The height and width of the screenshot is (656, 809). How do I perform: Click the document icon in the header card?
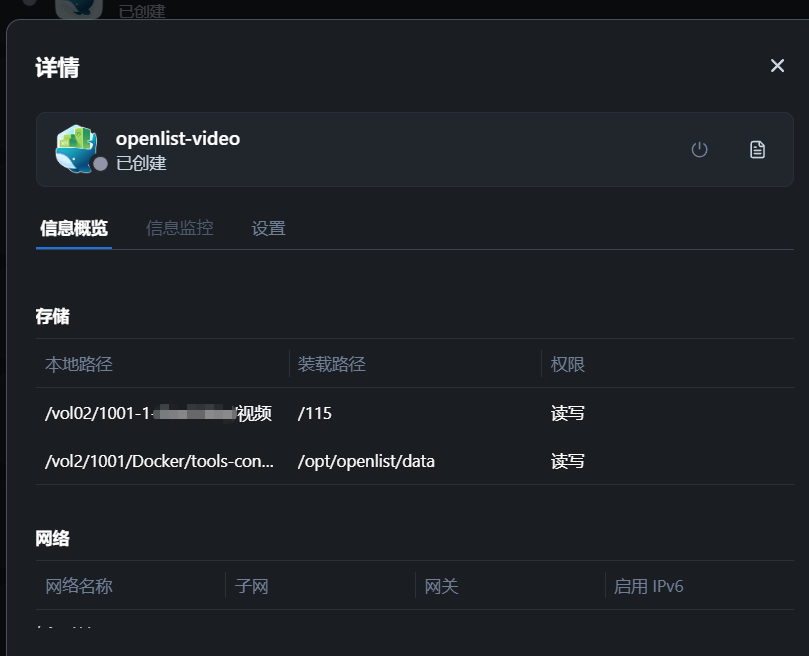(757, 148)
